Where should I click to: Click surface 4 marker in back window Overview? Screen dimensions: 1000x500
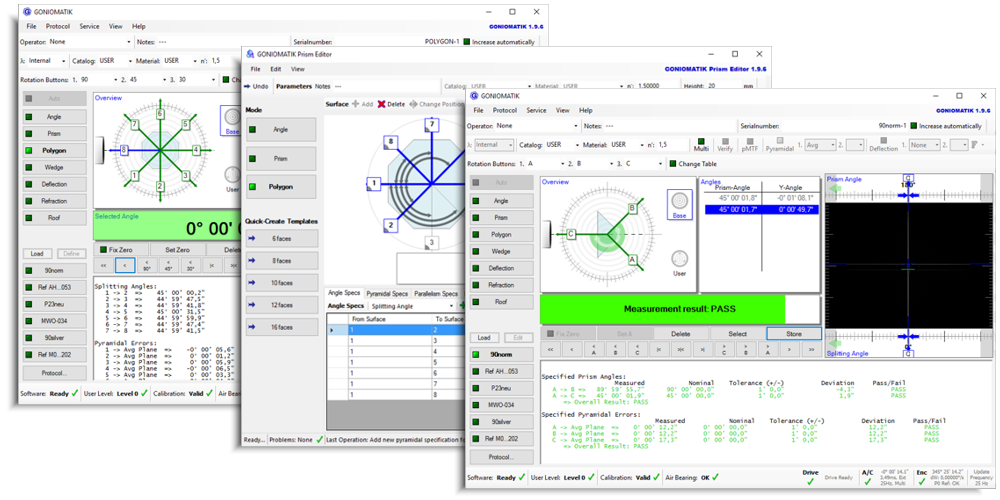[x=196, y=151]
